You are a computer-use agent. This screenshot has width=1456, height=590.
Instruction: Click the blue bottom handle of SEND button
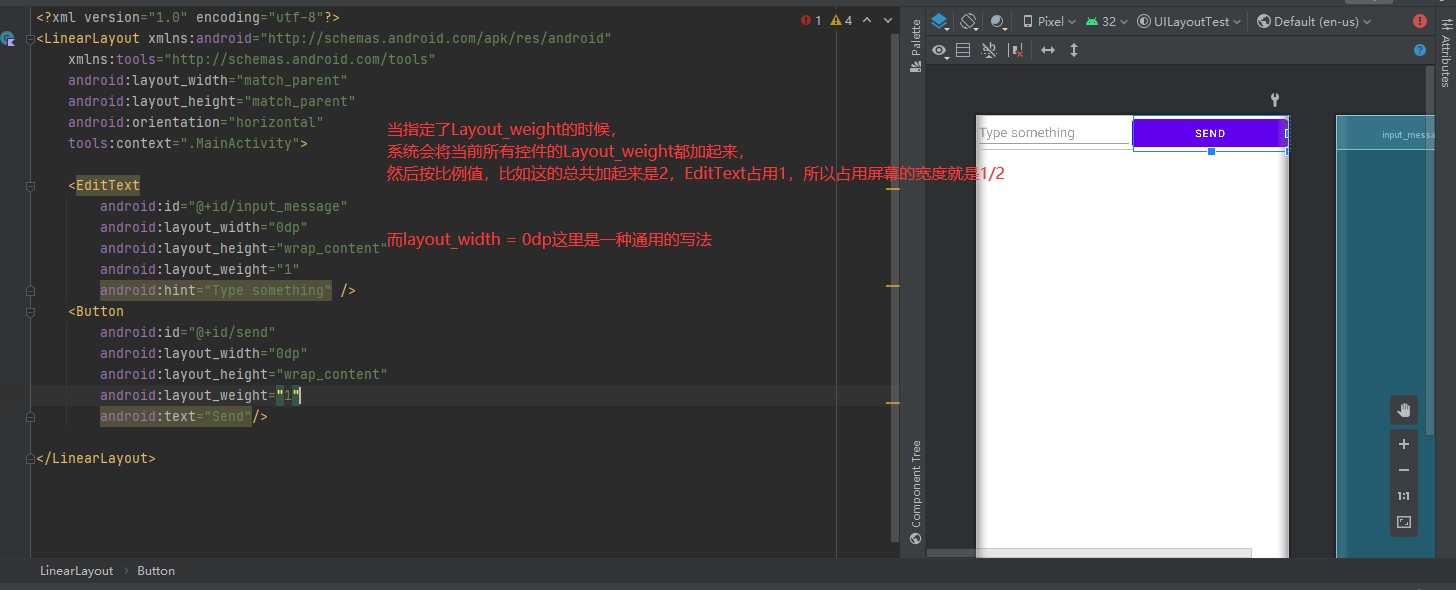point(1211,152)
